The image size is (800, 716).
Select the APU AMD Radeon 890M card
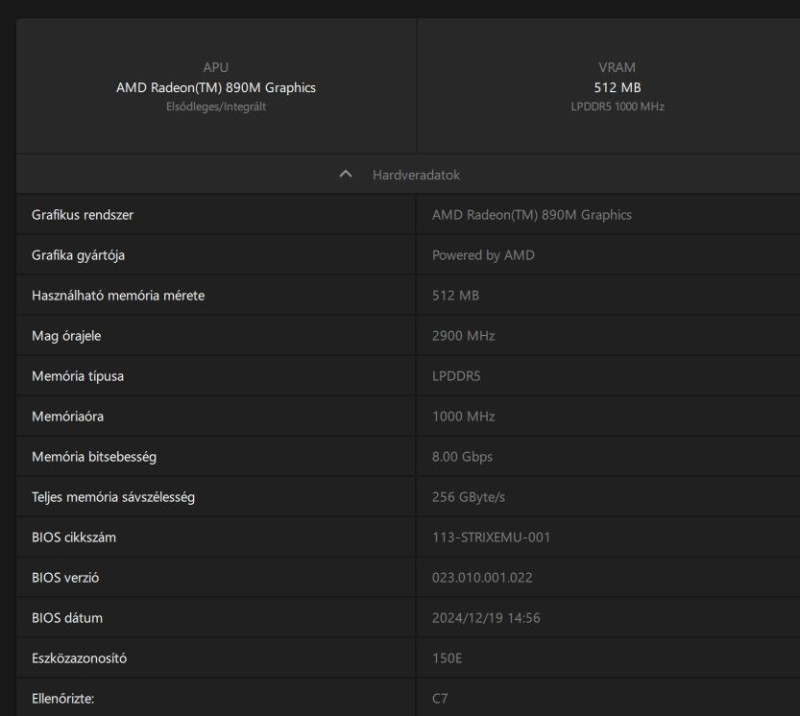tap(216, 87)
